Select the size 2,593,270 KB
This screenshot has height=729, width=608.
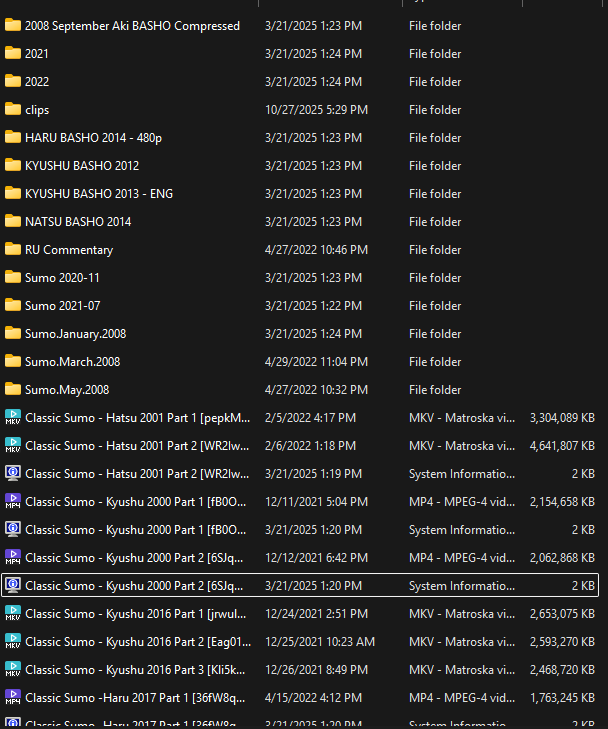[x=562, y=642]
